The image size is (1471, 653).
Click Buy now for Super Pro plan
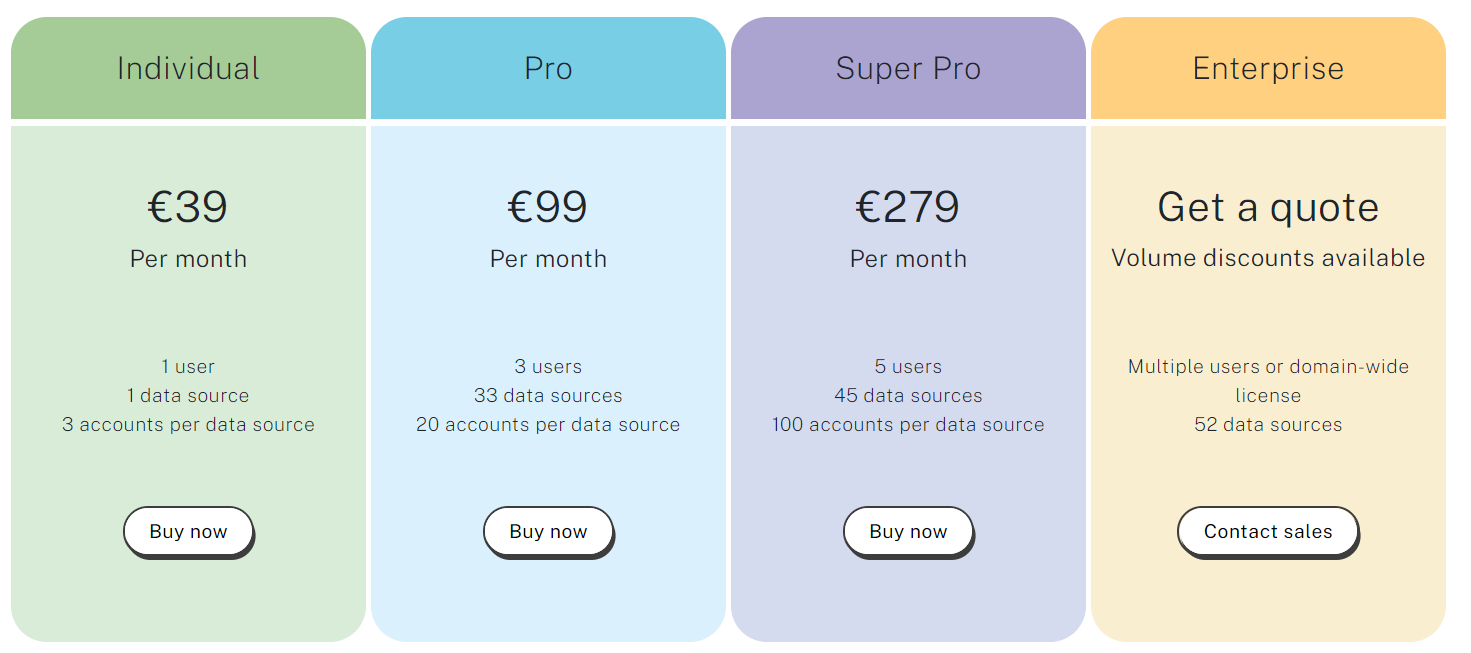908,531
